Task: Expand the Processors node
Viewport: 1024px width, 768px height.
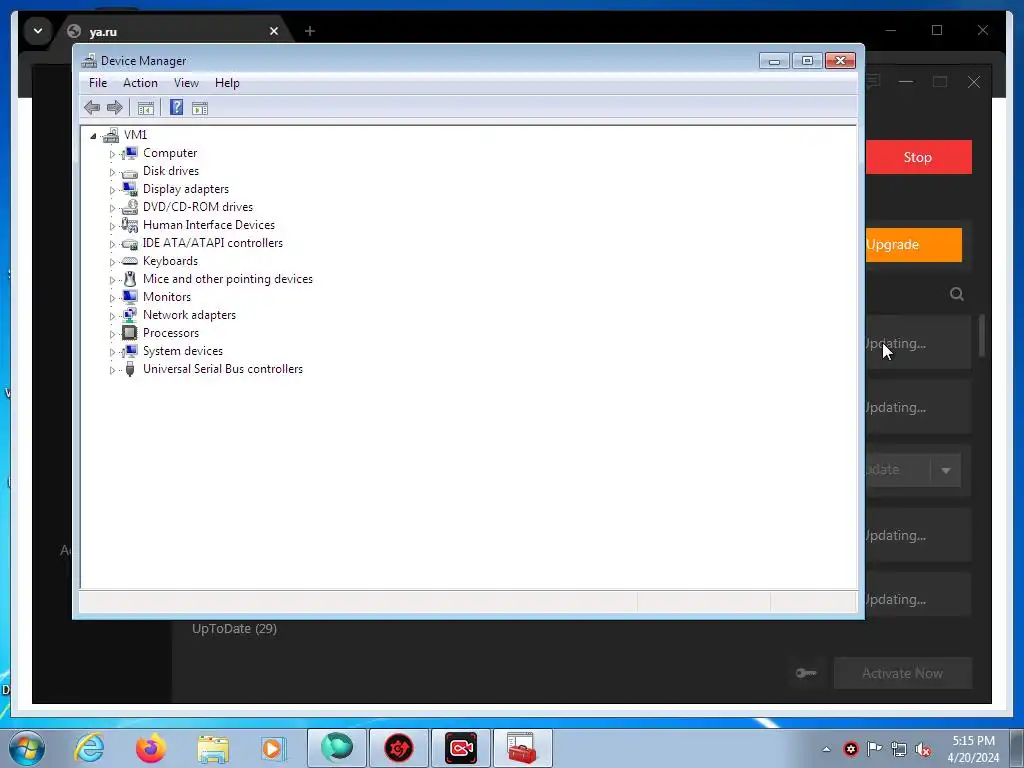Action: pyautogui.click(x=112, y=334)
